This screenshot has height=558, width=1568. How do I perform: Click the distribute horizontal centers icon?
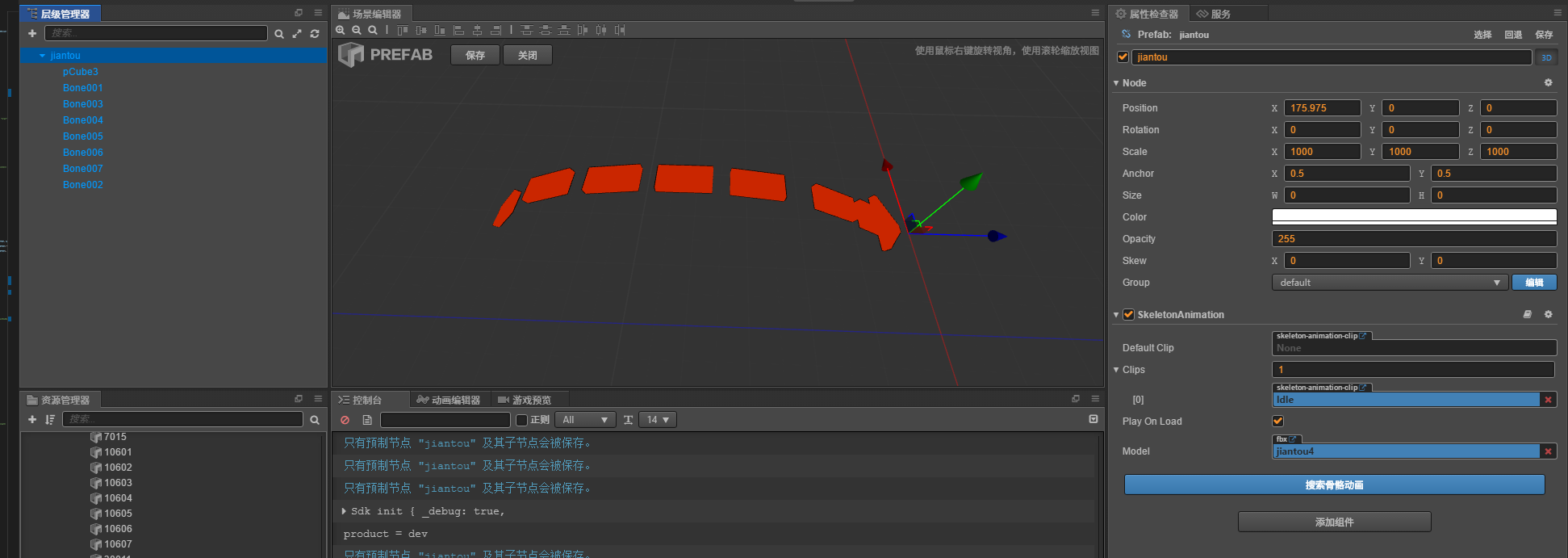pyautogui.click(x=600, y=30)
